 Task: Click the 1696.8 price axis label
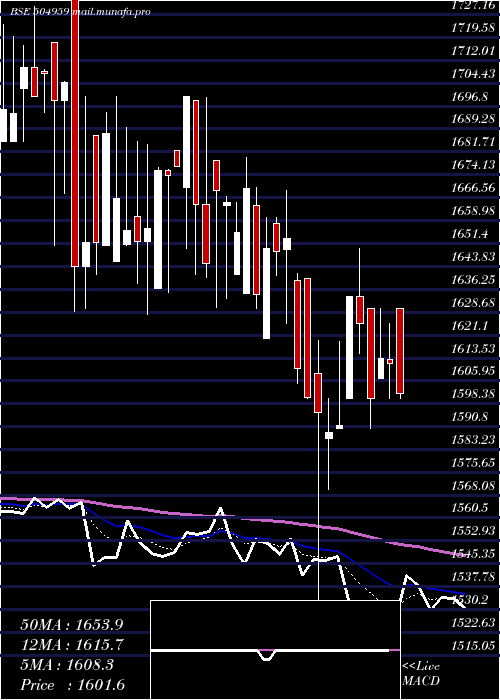tap(469, 96)
